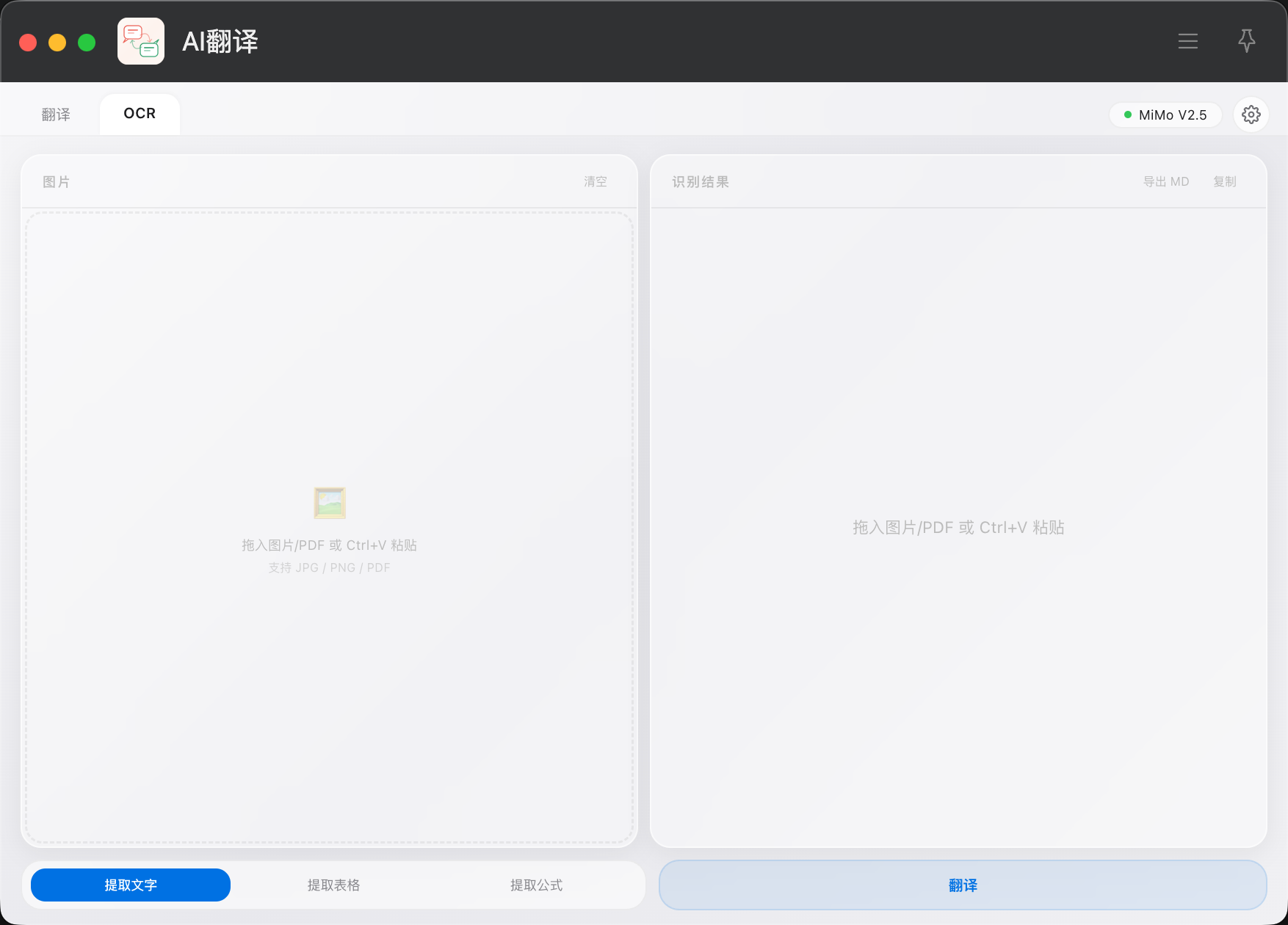The width and height of the screenshot is (1288, 925).
Task: Maximize the window with the green button
Action: click(x=87, y=43)
